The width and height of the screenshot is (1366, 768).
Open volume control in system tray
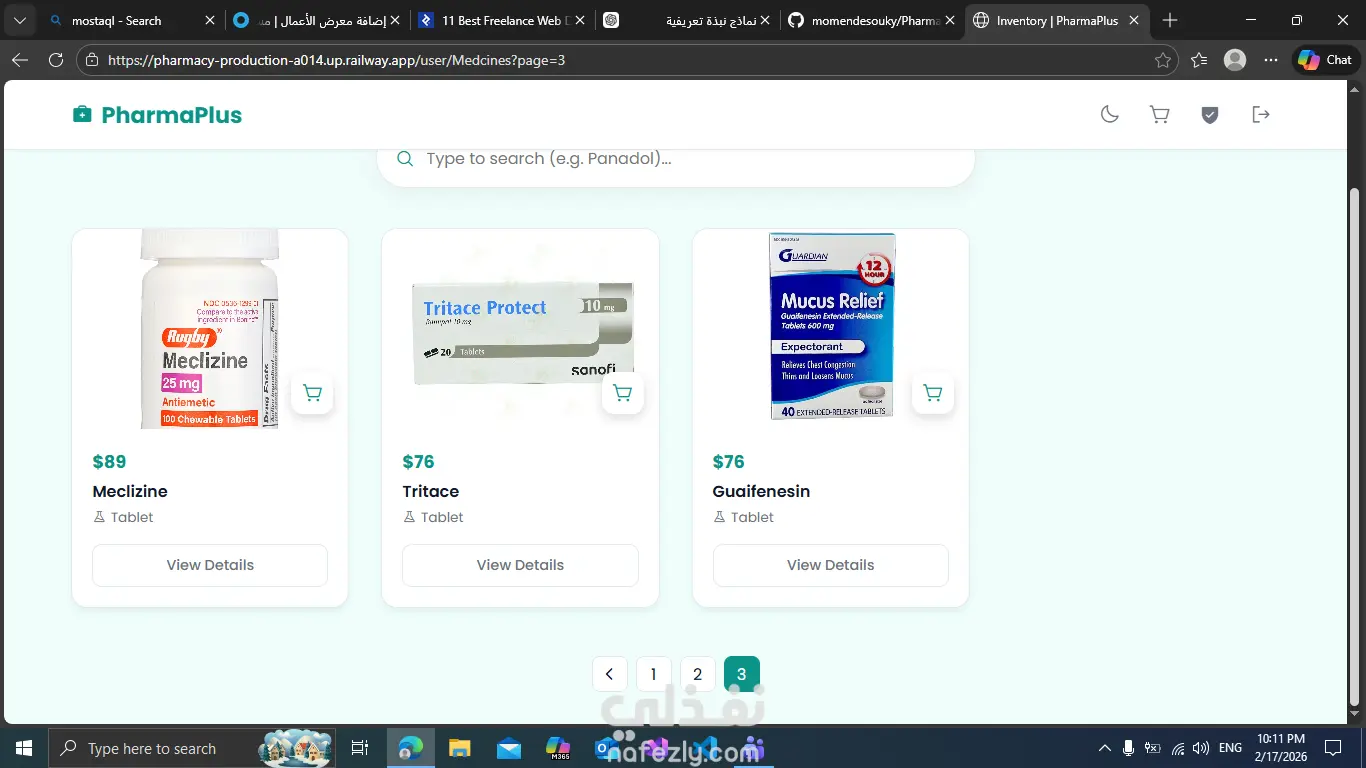tap(1201, 748)
